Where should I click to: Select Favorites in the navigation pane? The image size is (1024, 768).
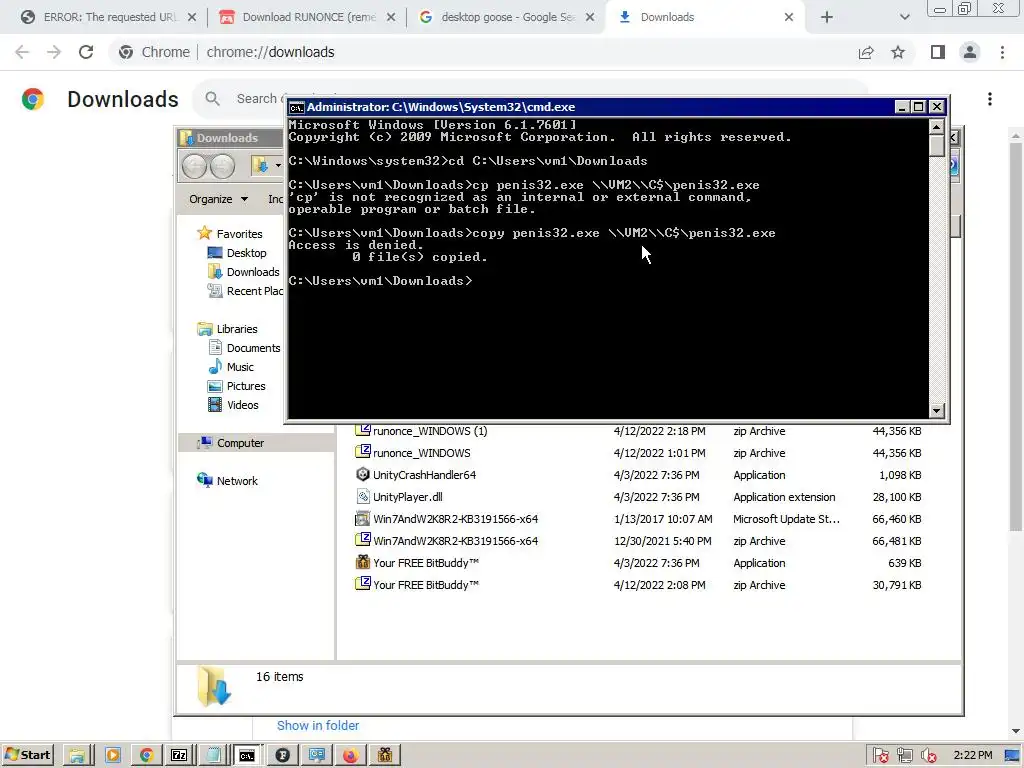pos(230,234)
